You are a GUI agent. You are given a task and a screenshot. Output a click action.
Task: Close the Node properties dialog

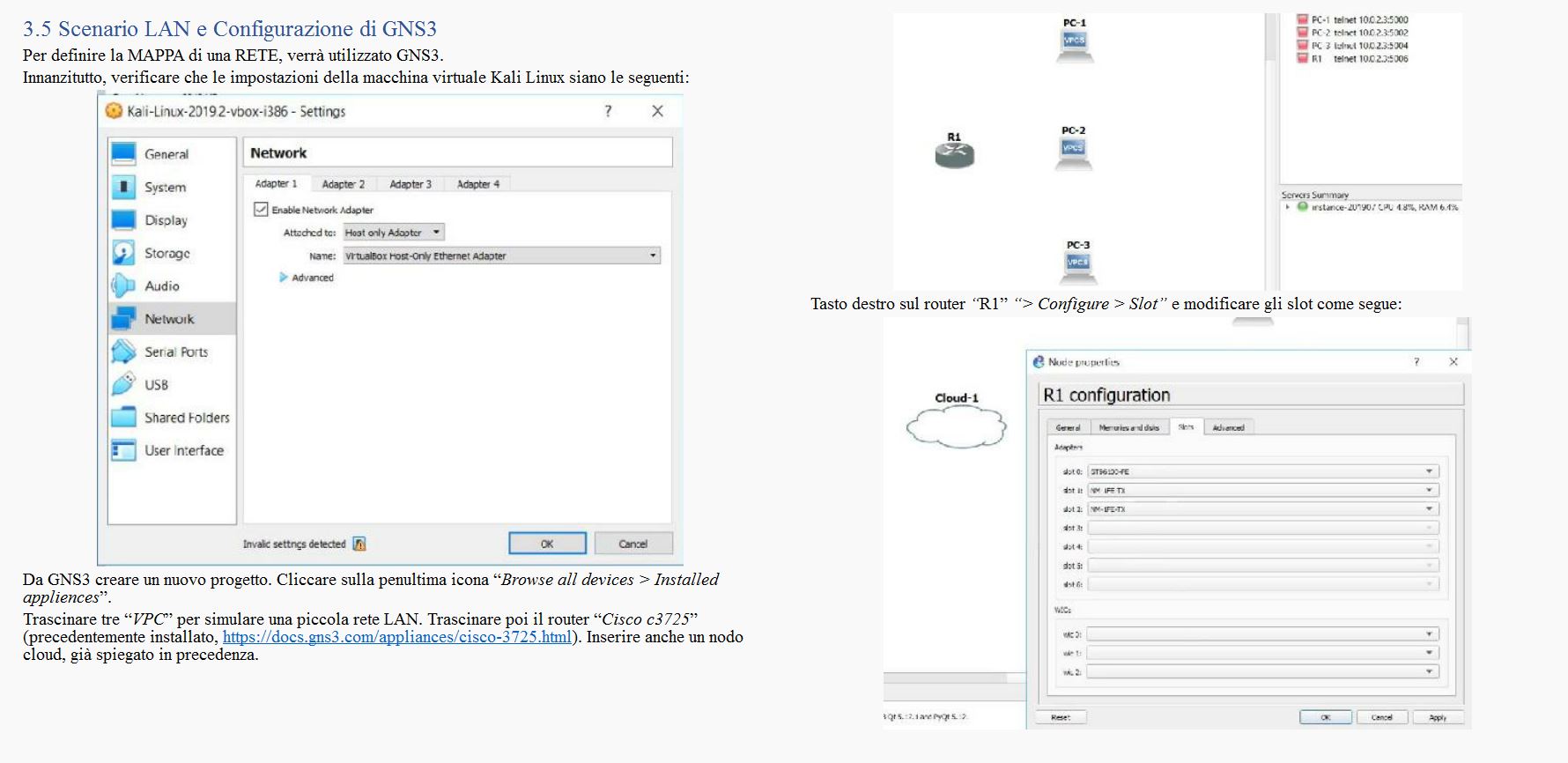(x=1453, y=361)
